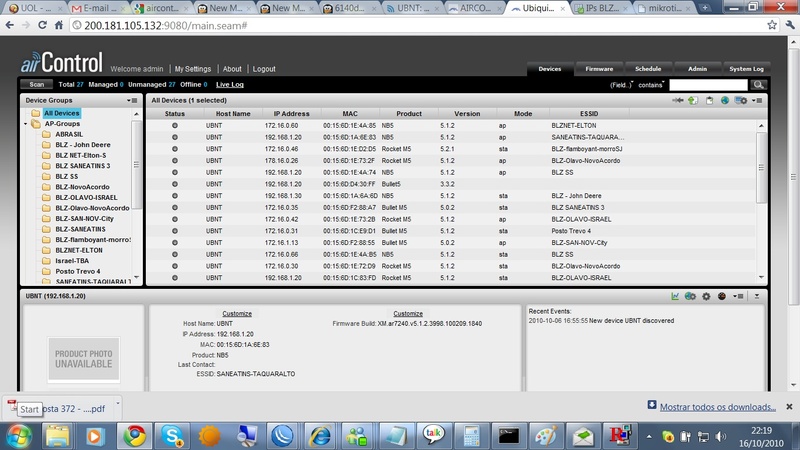Switch to the Devices tab
Image resolution: width=800 pixels, height=450 pixels.
(549, 69)
